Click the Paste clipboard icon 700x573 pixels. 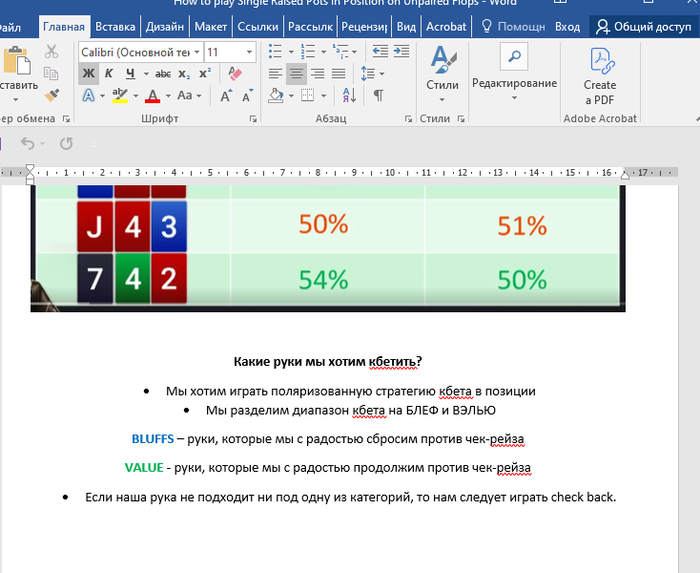17,61
